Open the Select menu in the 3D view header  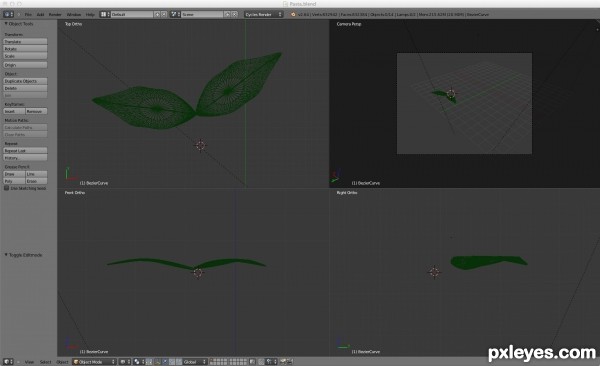pyautogui.click(x=46, y=362)
